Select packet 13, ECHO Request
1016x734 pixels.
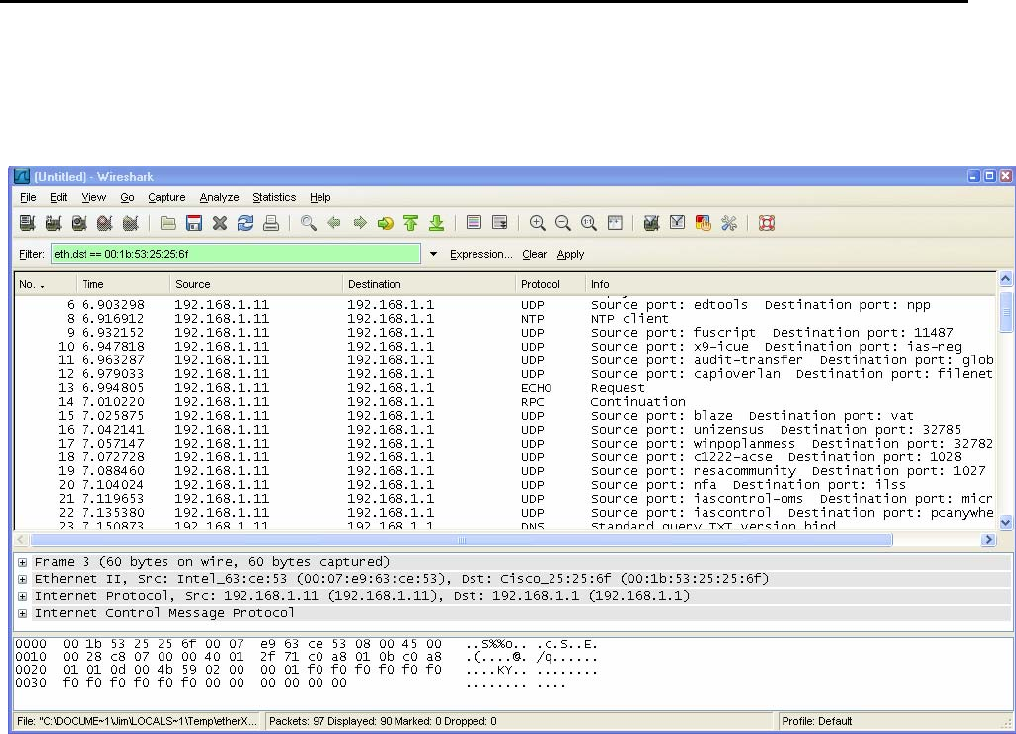coord(505,388)
